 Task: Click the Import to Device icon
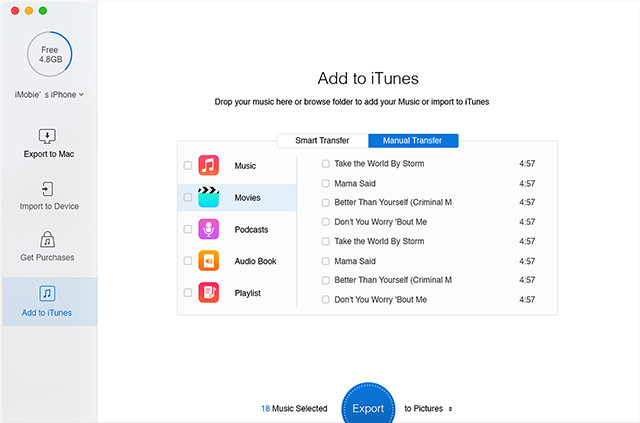pos(47,189)
